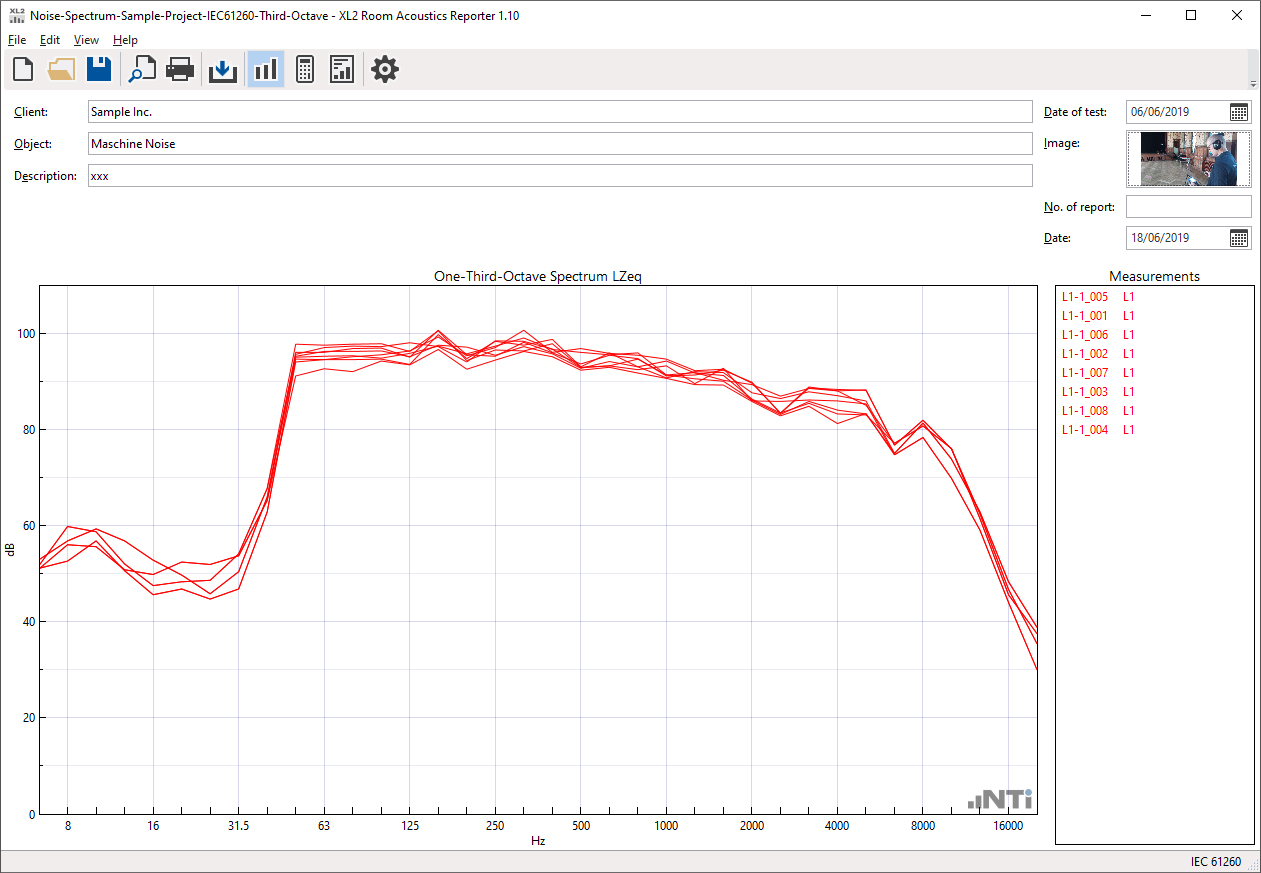Open the calculator view in the toolbar
Screen dimensions: 1261x873
[305, 69]
